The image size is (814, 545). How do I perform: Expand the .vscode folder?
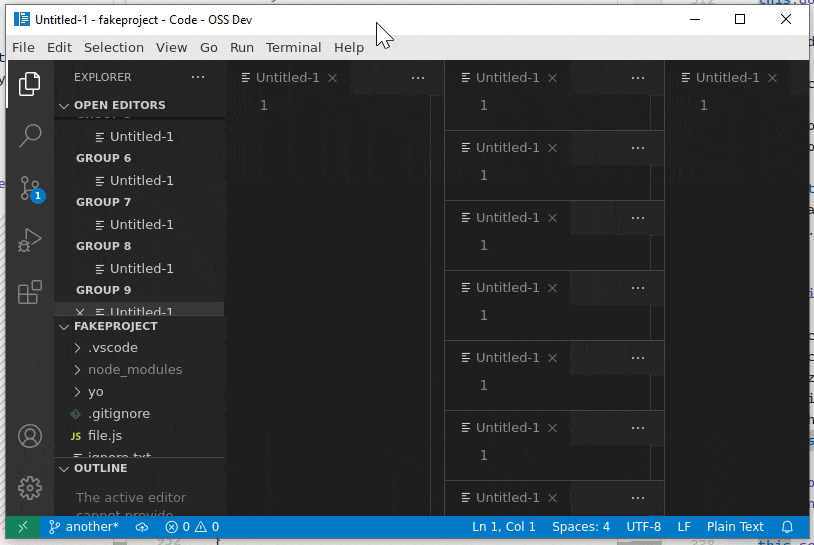[x=112, y=347]
